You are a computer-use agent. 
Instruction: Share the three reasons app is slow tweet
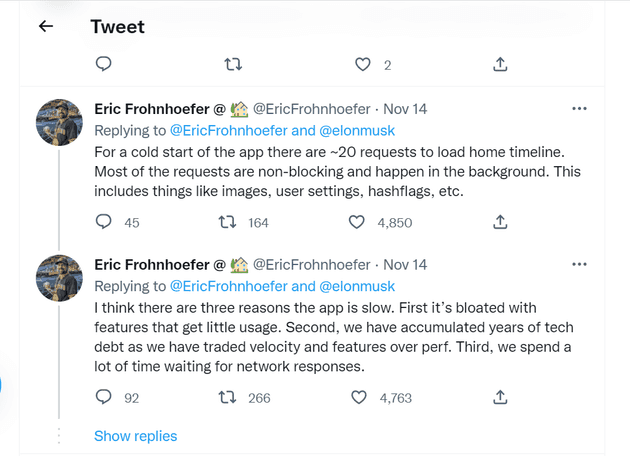pyautogui.click(x=500, y=397)
